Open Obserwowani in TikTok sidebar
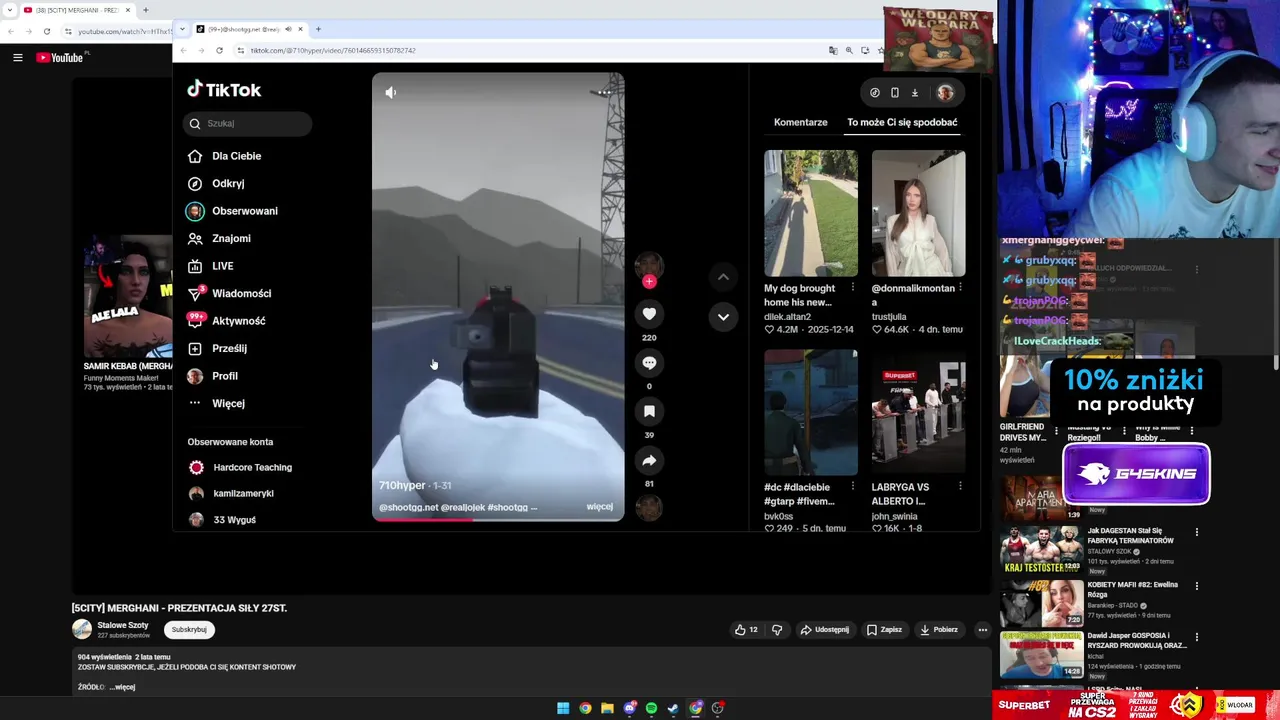The width and height of the screenshot is (1280, 720). coord(247,211)
